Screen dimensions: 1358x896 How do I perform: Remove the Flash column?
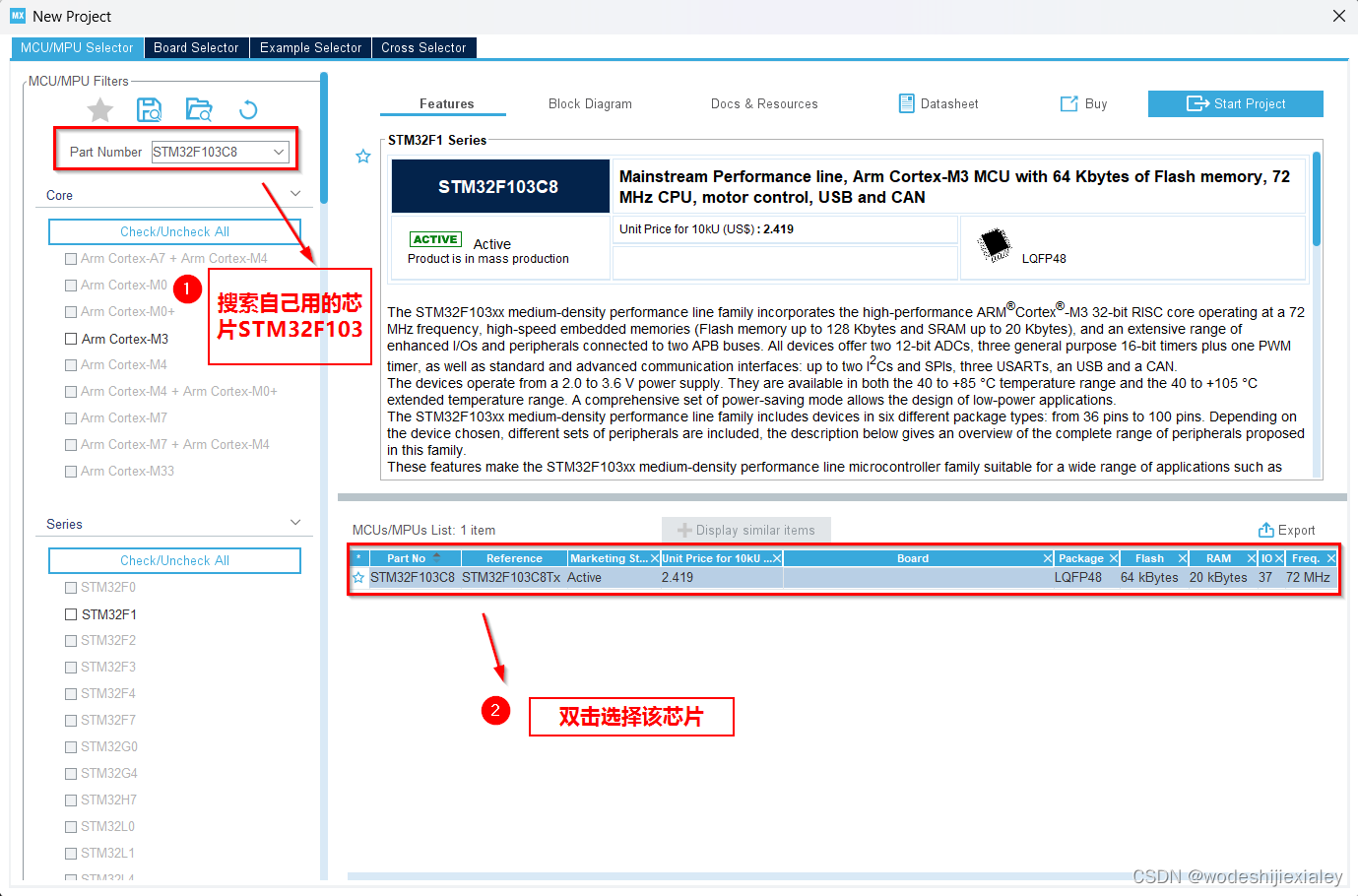click(1183, 558)
